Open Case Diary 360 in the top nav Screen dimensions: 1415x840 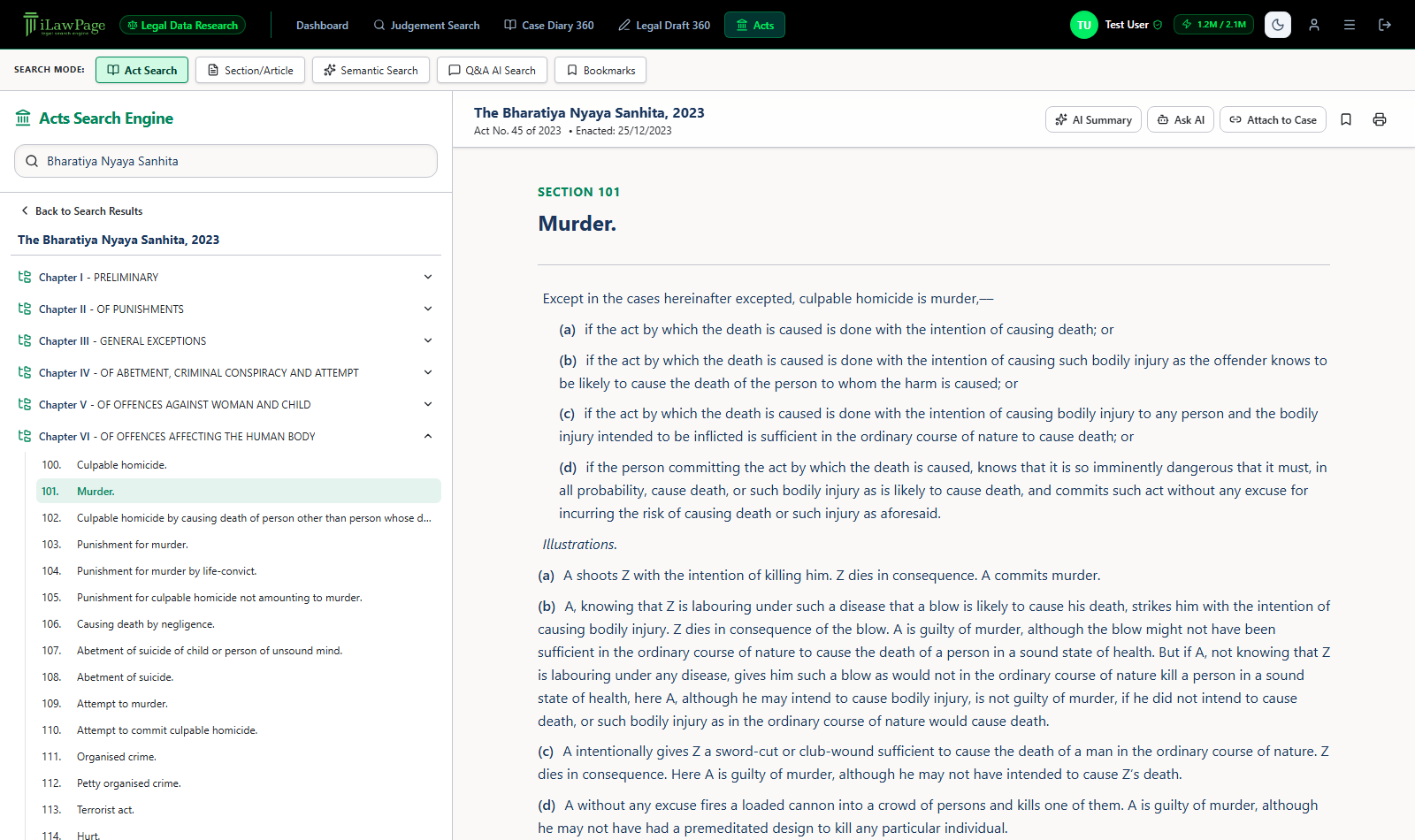click(549, 25)
